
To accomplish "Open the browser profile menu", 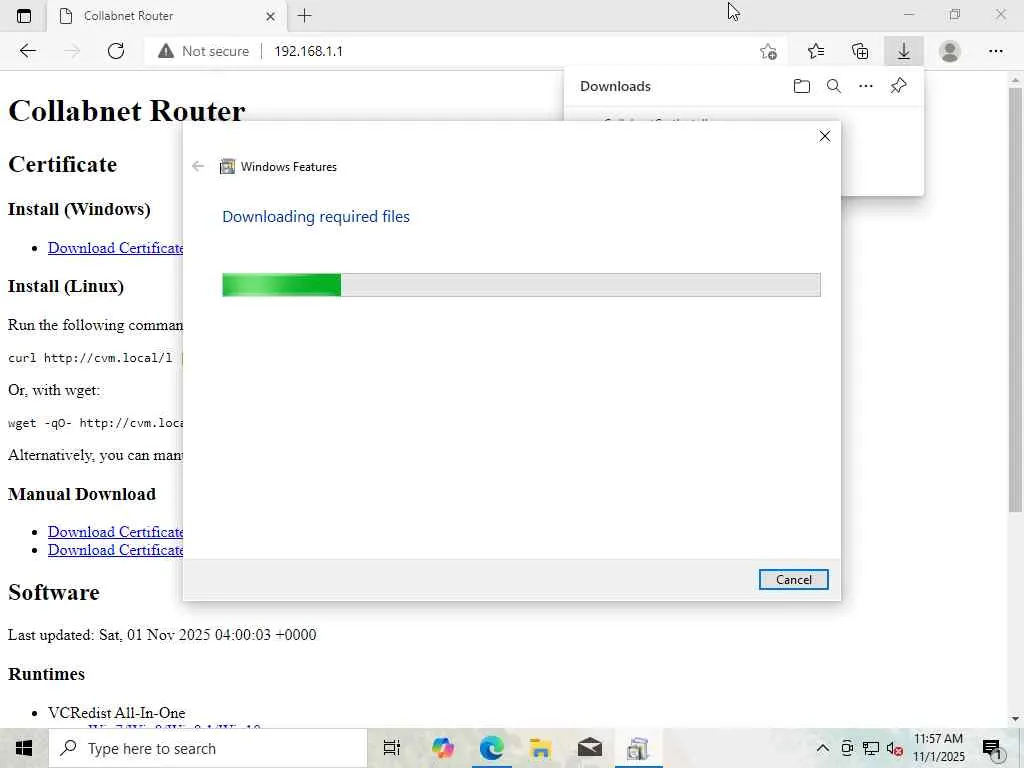I will pos(950,51).
